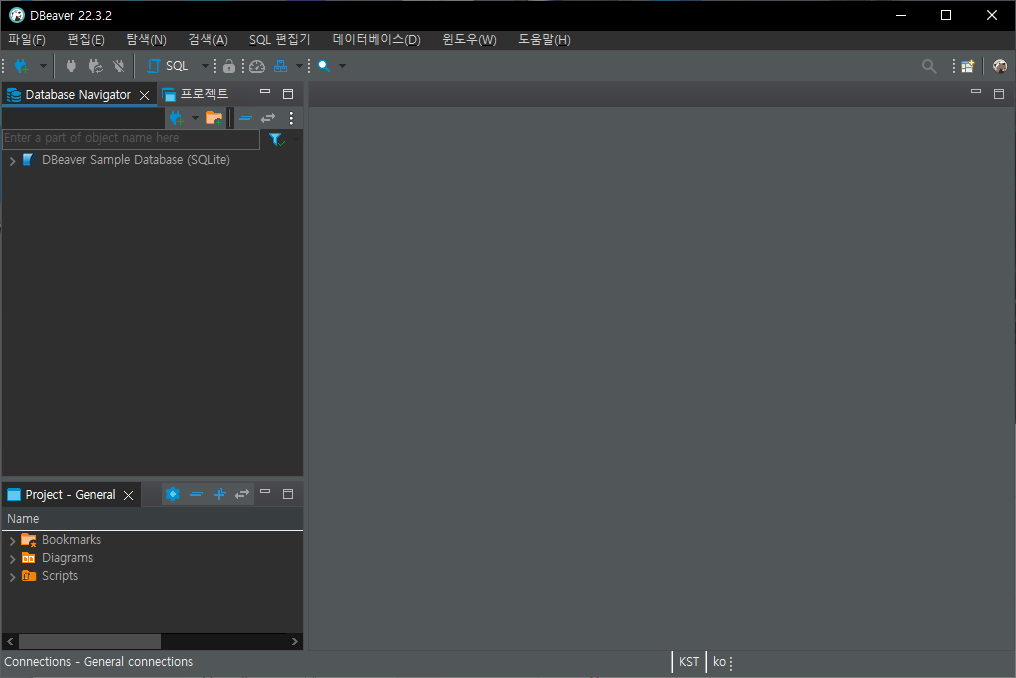
Task: Minimize the Database Navigator panel
Action: click(265, 92)
